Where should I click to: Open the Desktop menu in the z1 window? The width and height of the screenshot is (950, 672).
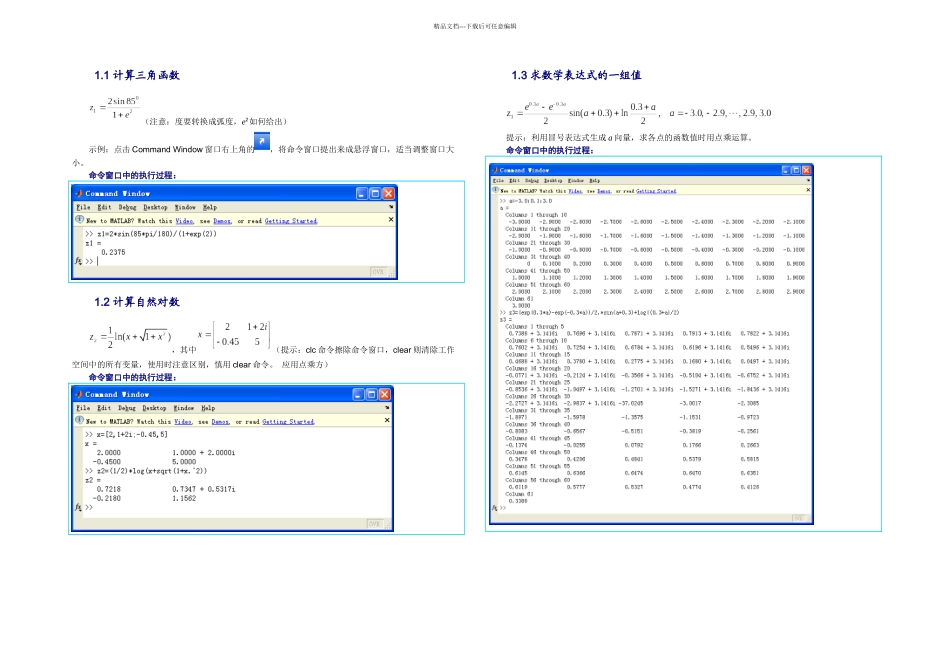tap(155, 207)
